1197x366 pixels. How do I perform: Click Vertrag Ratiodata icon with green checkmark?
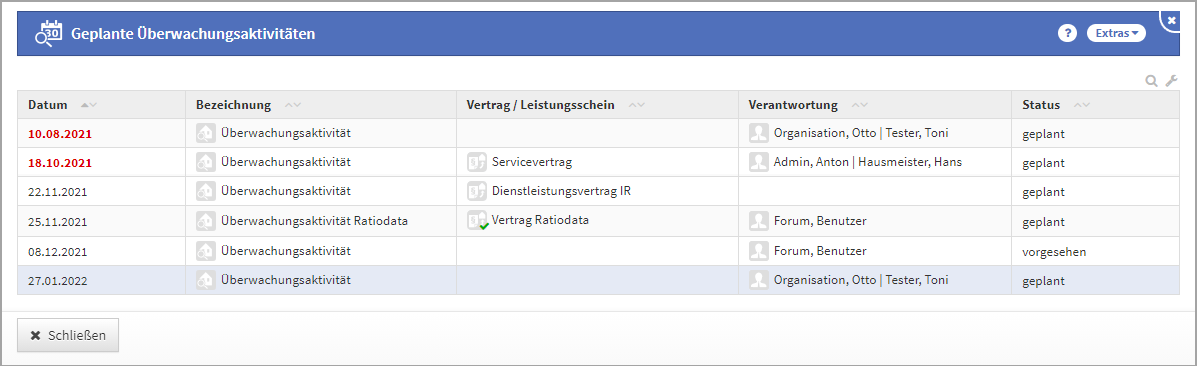click(477, 221)
